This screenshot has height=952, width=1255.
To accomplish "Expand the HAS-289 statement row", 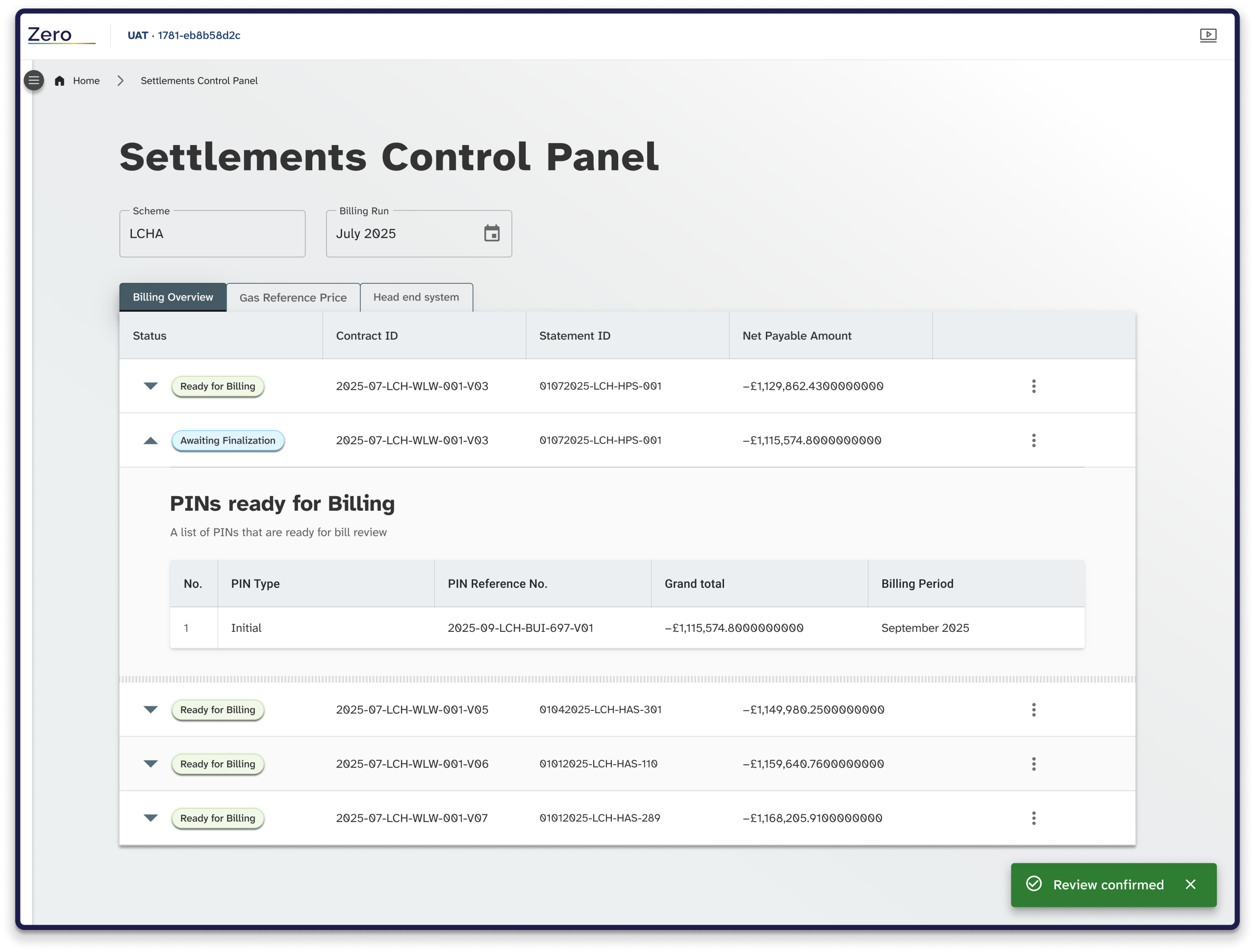I will tap(151, 818).
